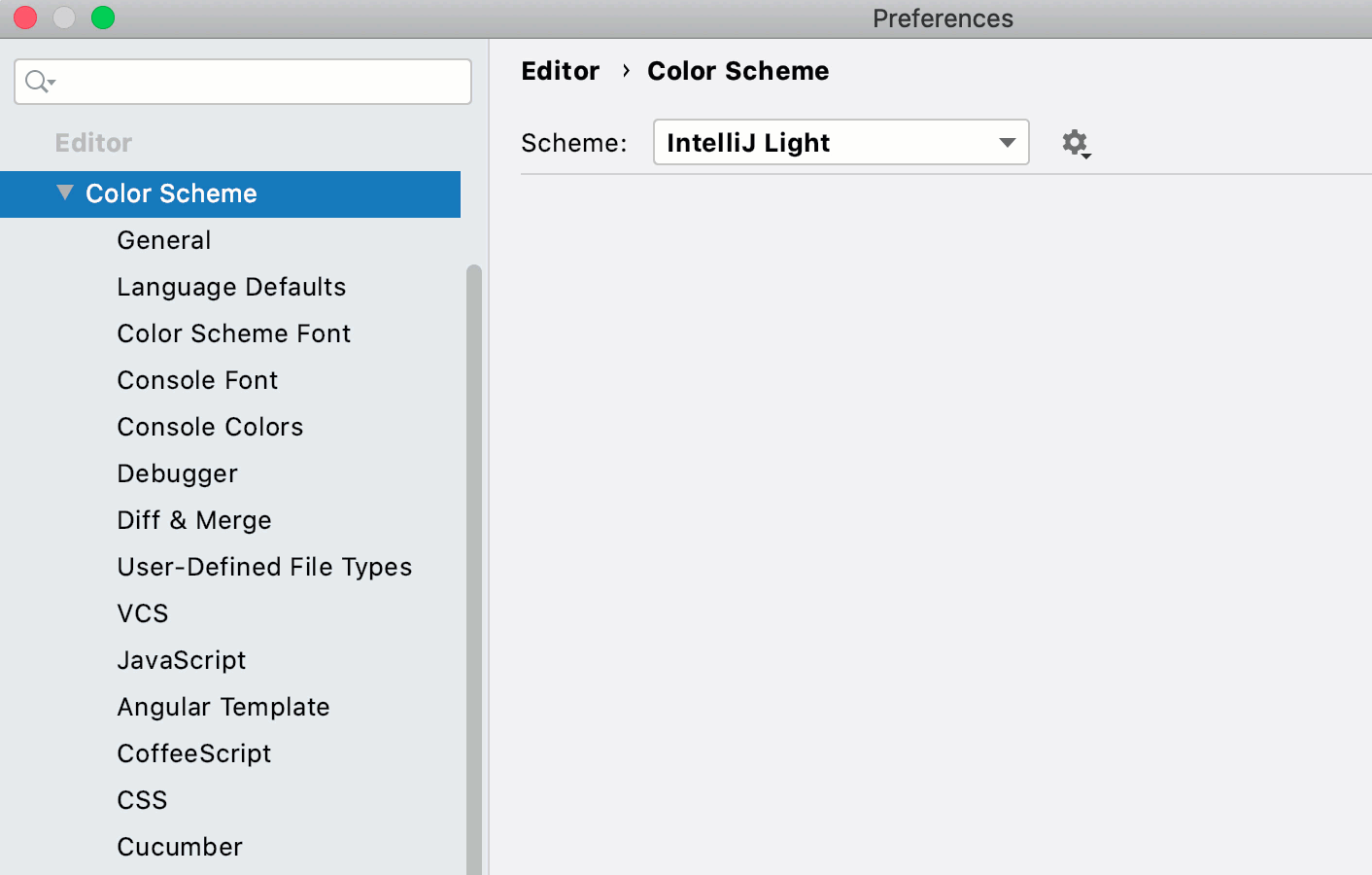Open User-Defined File Types settings
1372x875 pixels.
coord(264,567)
